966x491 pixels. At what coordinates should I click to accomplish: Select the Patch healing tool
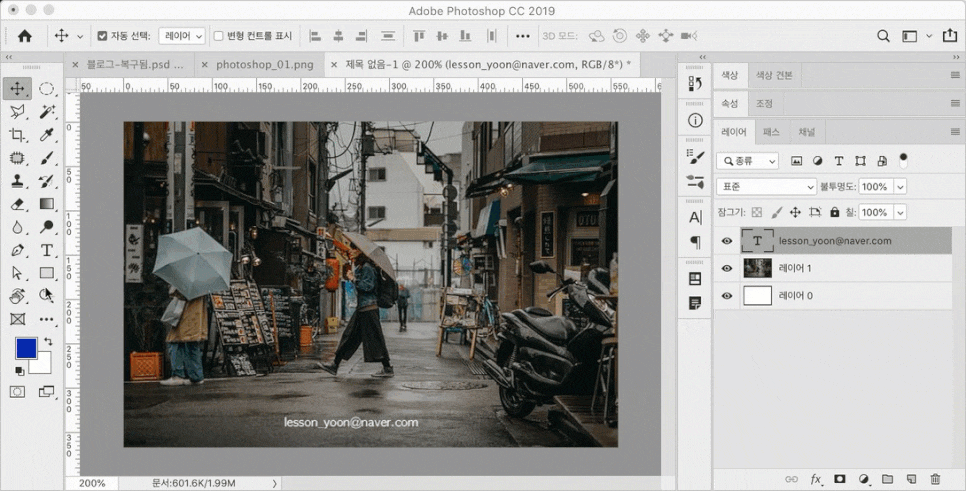(x=17, y=158)
